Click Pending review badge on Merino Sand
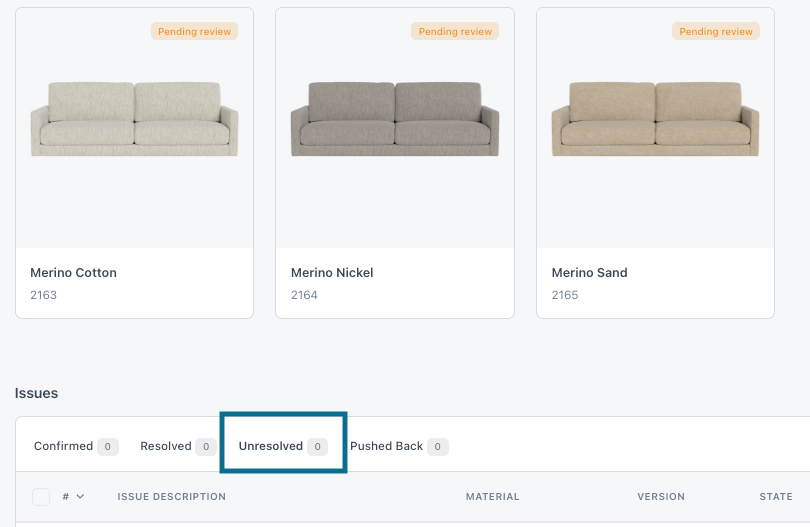The height and width of the screenshot is (527, 810). pyautogui.click(x=715, y=32)
